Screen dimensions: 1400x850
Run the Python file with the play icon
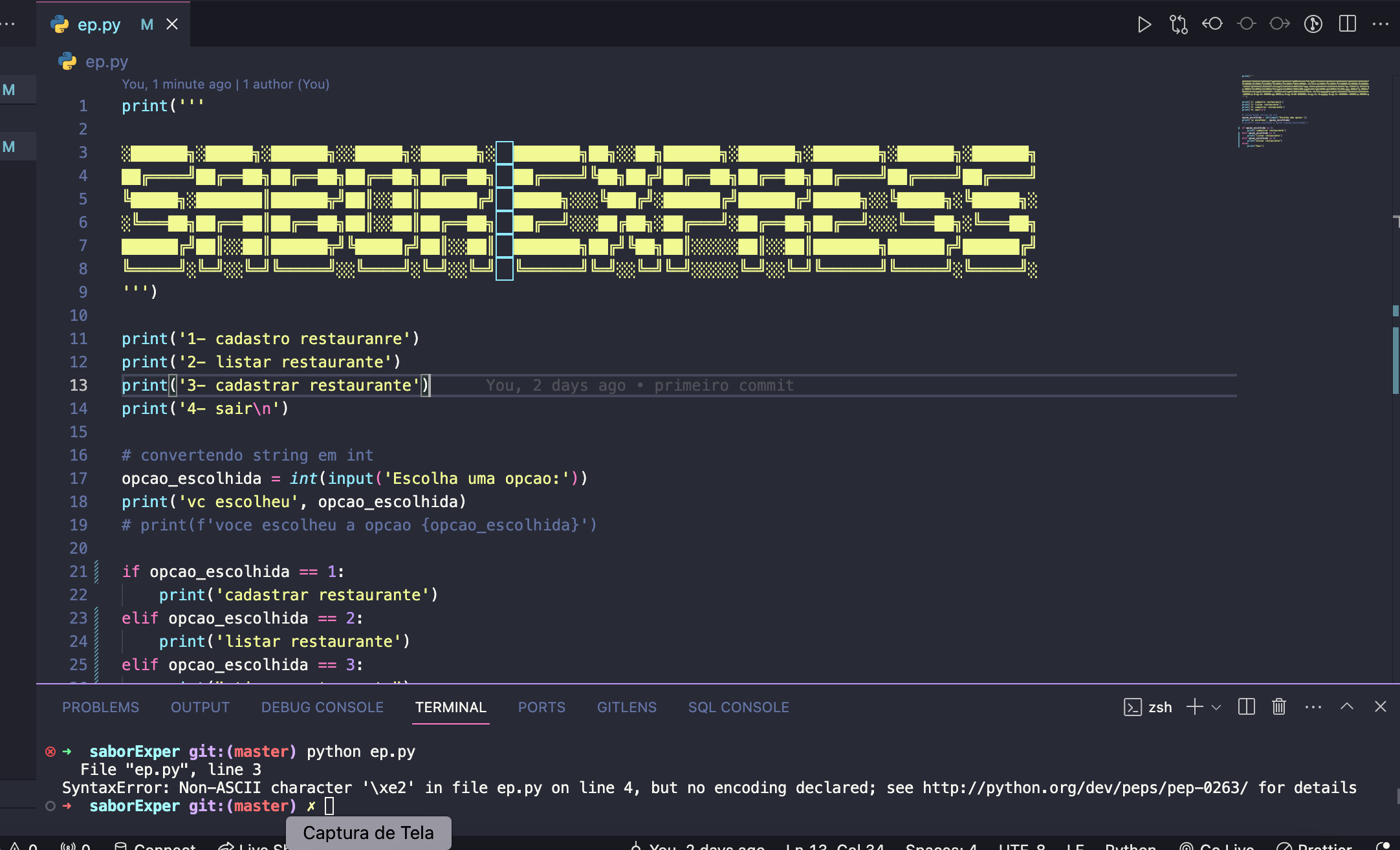coord(1144,25)
